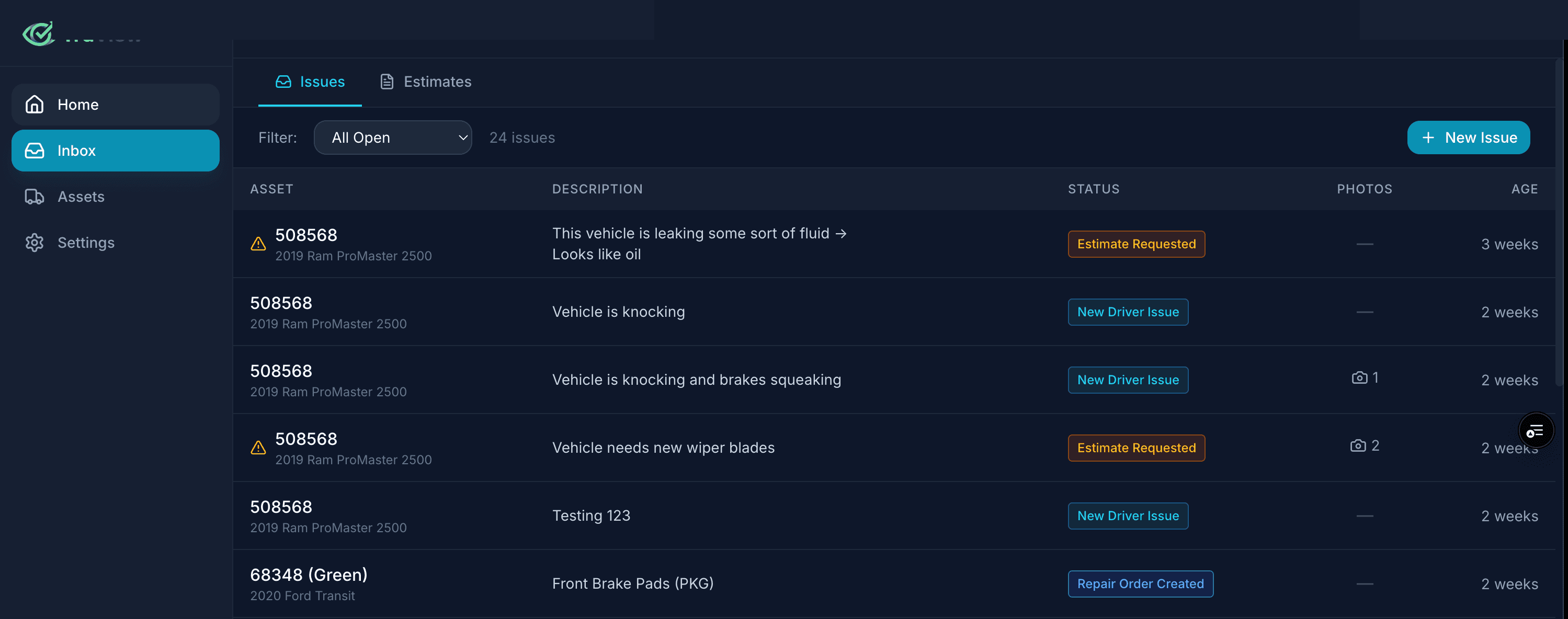Open the All Open filter dropdown
Screen dimensions: 1568x619
pos(393,137)
